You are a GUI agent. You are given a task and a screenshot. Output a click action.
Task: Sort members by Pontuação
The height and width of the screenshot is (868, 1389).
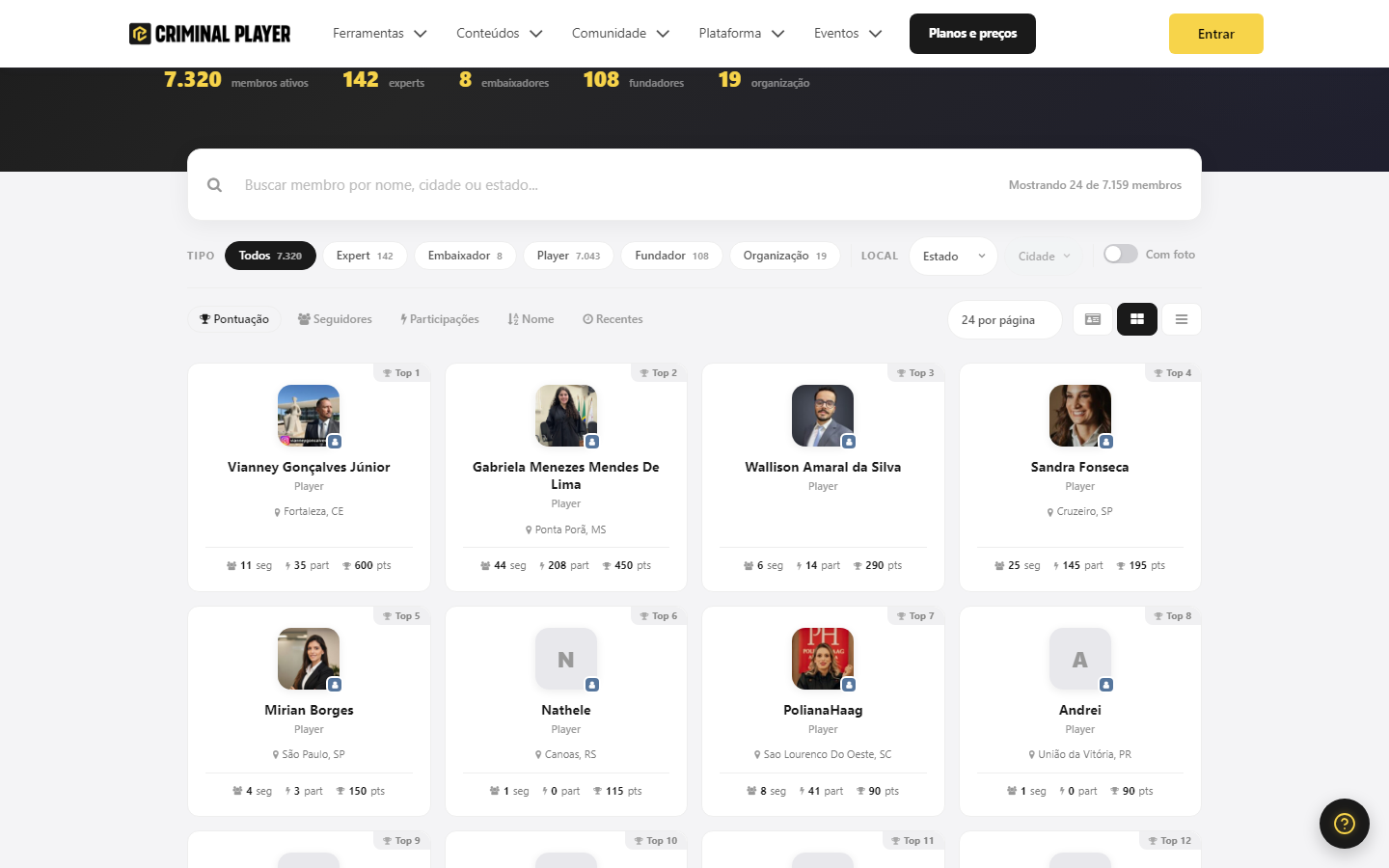click(x=234, y=319)
